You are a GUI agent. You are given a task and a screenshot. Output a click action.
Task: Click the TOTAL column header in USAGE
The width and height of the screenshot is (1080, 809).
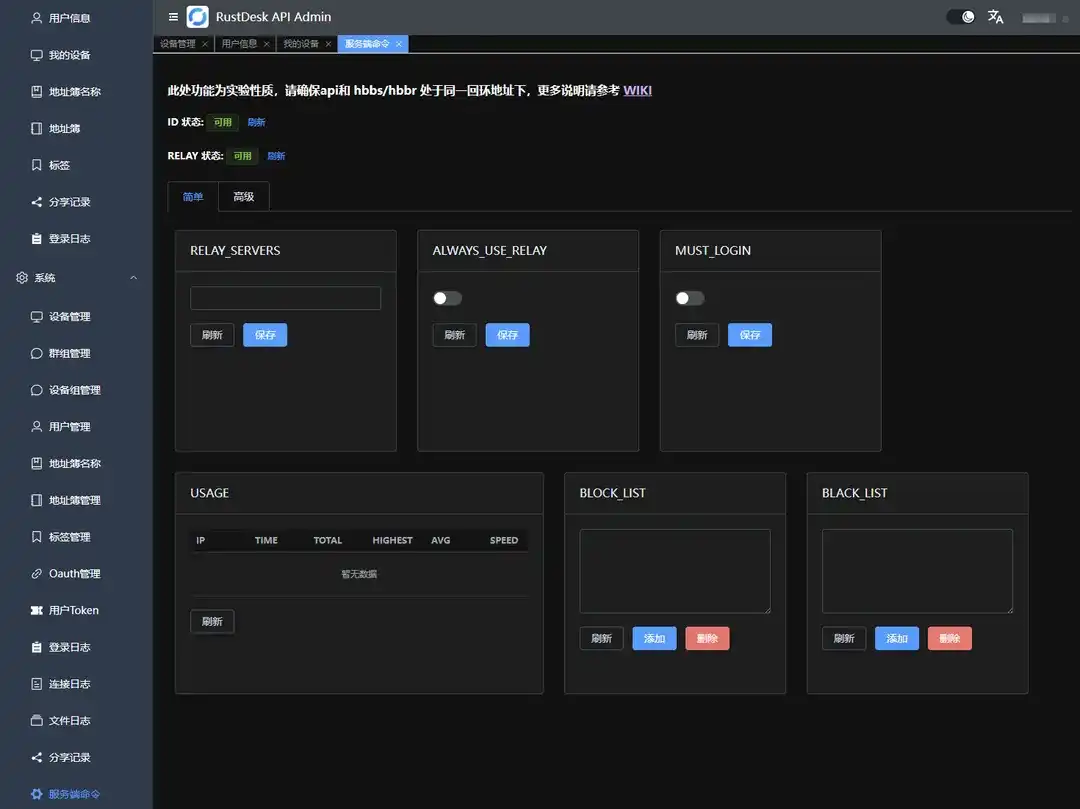(x=328, y=540)
